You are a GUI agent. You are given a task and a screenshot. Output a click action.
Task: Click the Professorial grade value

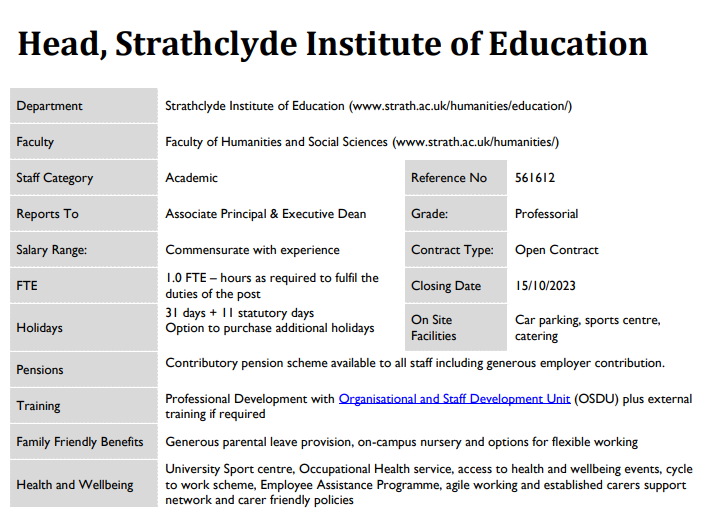546,214
